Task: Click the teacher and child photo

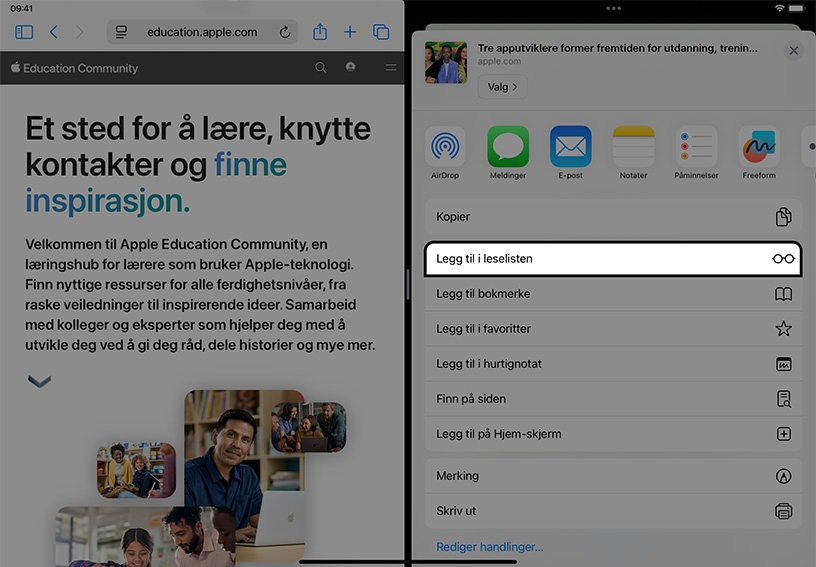Action: 136,470
